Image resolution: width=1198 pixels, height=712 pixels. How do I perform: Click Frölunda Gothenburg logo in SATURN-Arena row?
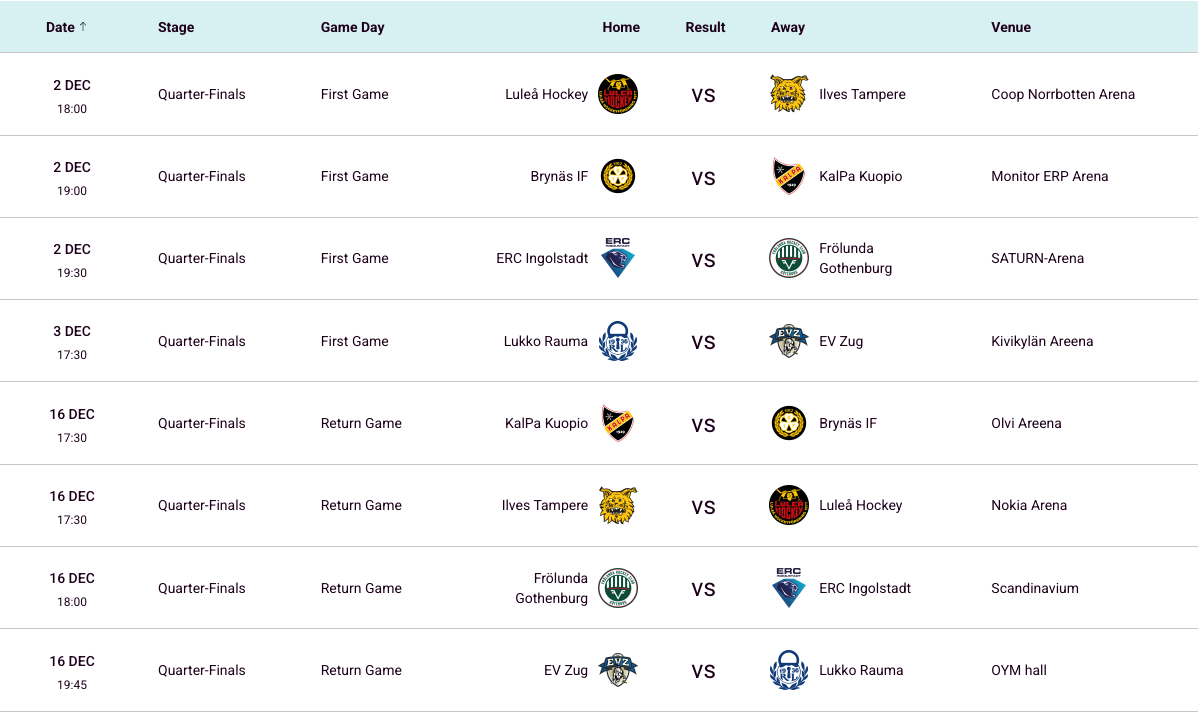(x=788, y=258)
